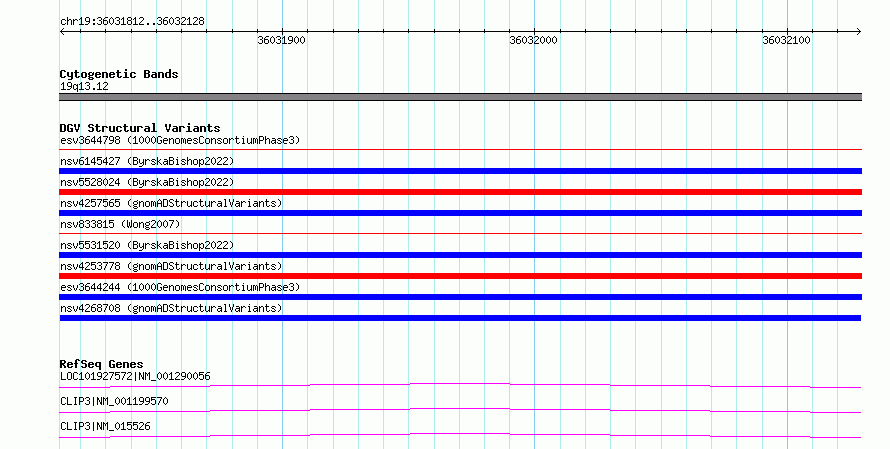Click the blue bar for nsv6145427
Image resolution: width=890 pixels, height=449 pixels.
coord(460,171)
